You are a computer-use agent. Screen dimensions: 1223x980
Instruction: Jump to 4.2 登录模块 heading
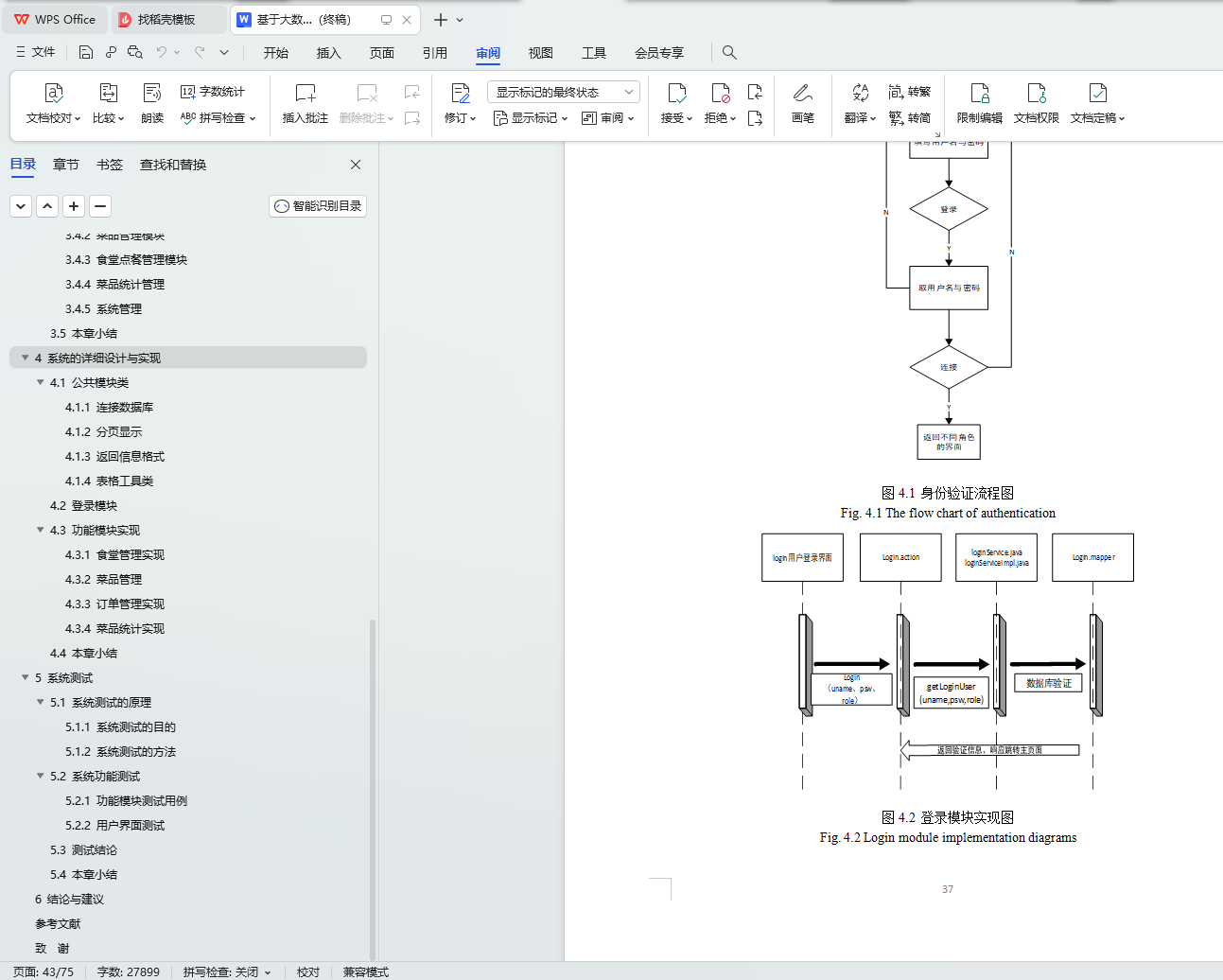coord(83,505)
